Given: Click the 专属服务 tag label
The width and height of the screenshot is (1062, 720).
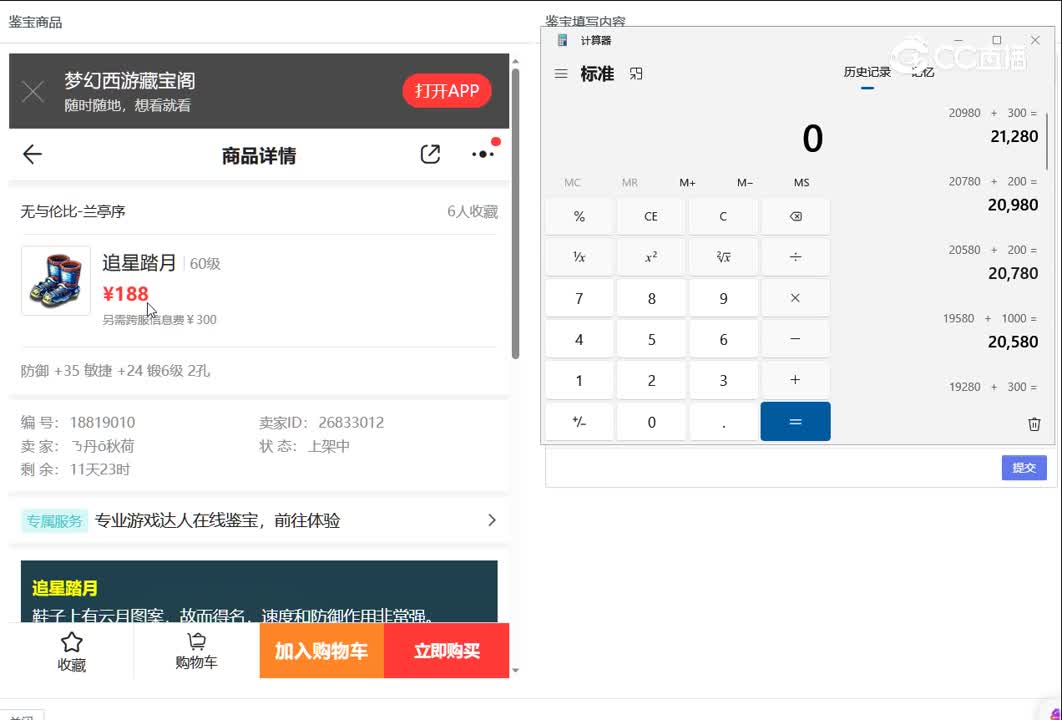Looking at the screenshot, I should (54, 521).
